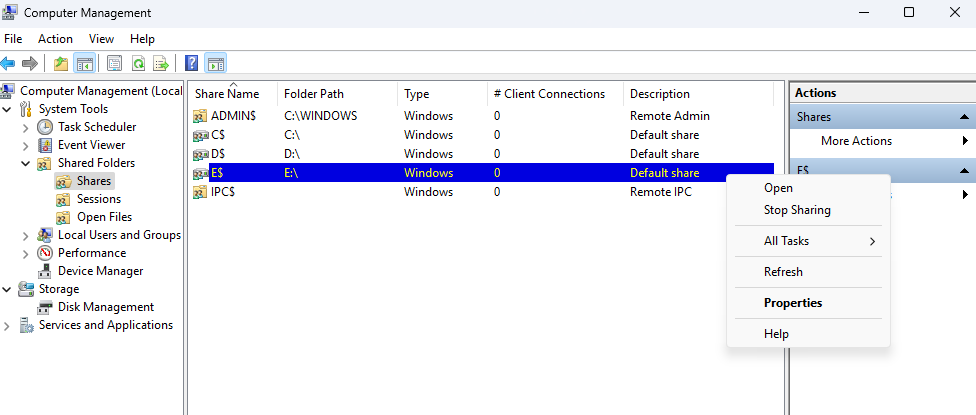Viewport: 976px width, 415px height.
Task: Click More Actions under Shares
Action: pyautogui.click(x=856, y=141)
